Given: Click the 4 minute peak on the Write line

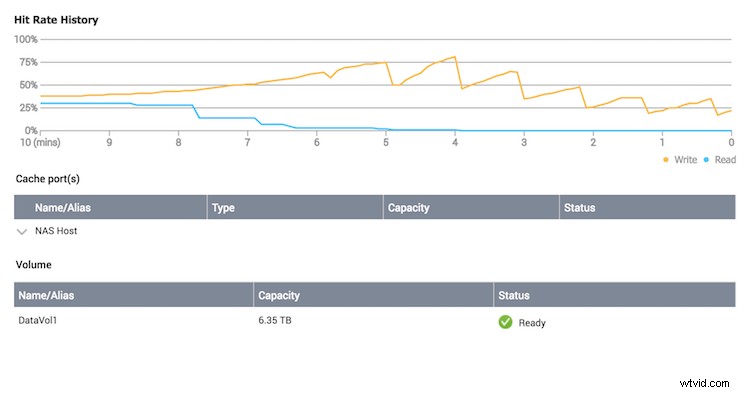Looking at the screenshot, I should tap(454, 57).
